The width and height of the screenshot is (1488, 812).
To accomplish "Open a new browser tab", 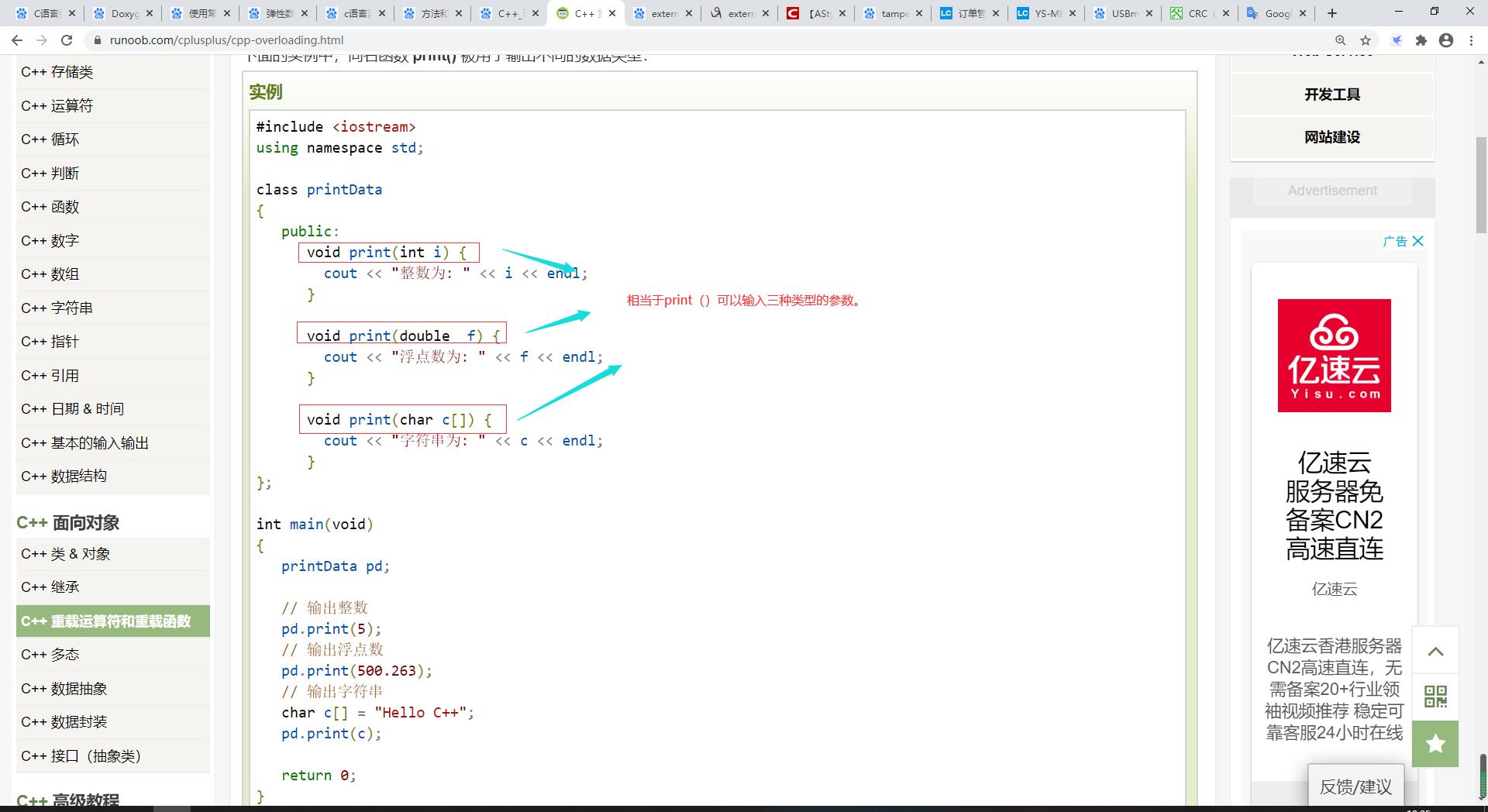I will 1331,13.
